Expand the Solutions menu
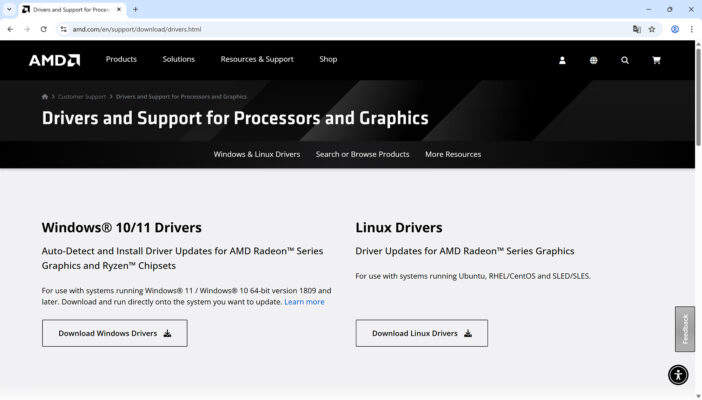702x400 pixels. click(x=178, y=59)
